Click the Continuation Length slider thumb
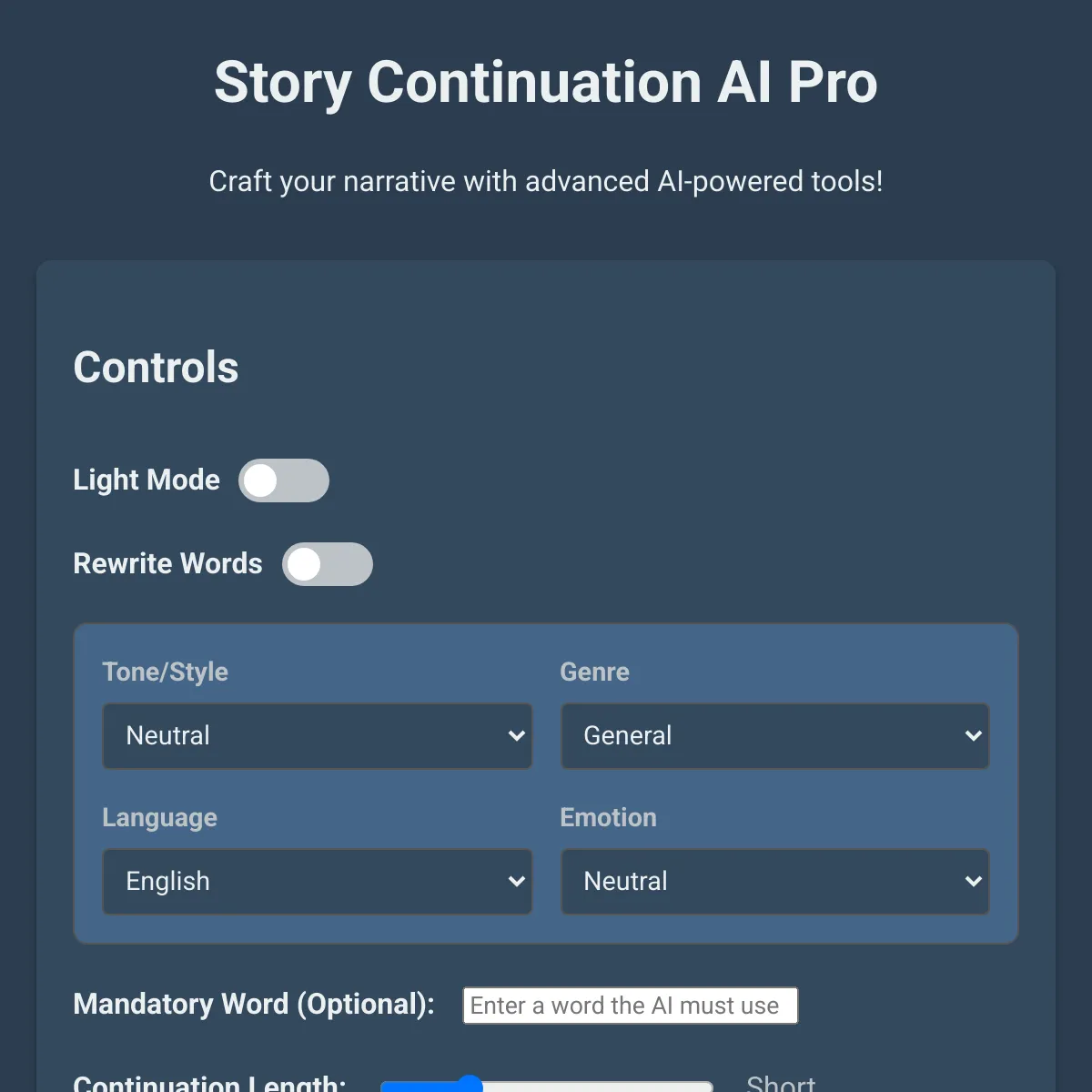 tap(469, 1084)
